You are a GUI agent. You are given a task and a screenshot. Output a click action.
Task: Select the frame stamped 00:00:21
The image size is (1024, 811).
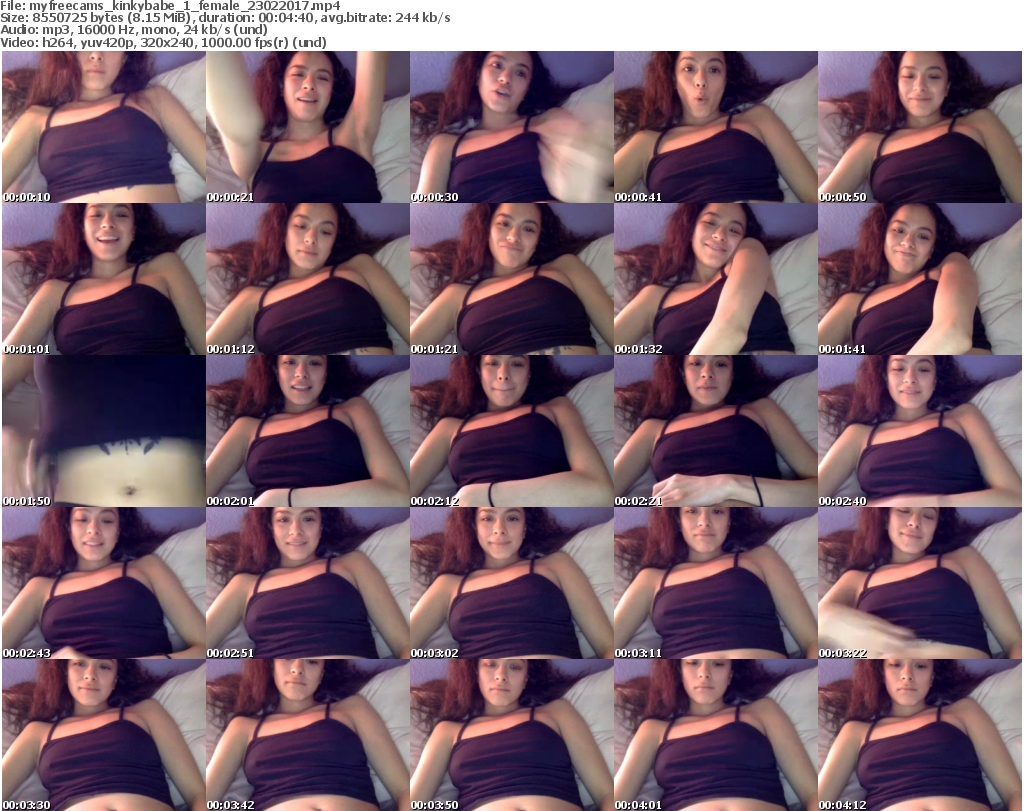point(308,127)
